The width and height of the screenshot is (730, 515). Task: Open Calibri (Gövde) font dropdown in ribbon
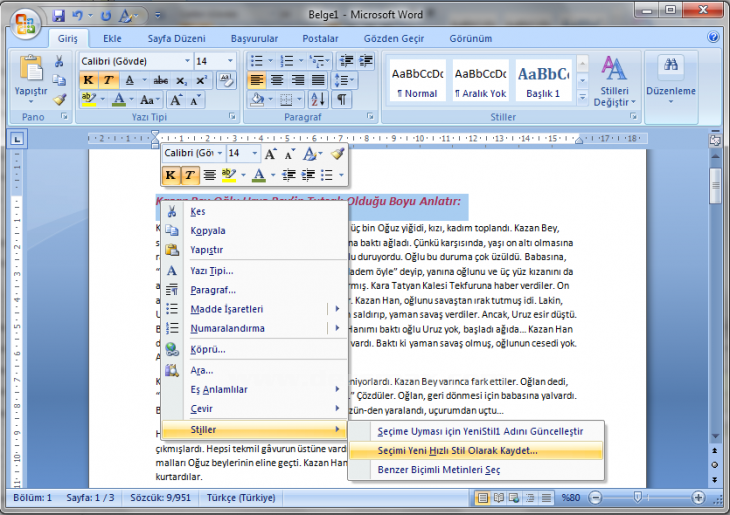tap(187, 61)
